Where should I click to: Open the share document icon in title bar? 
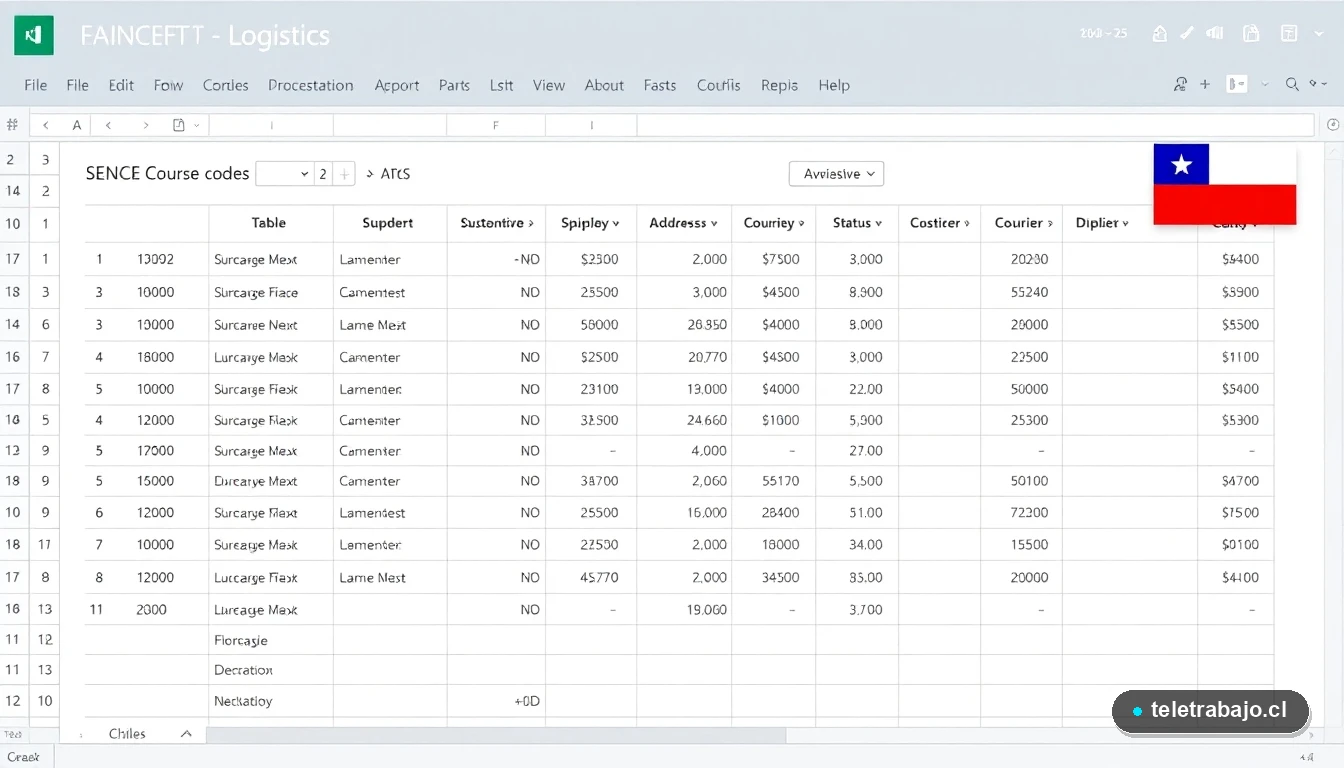[1159, 33]
